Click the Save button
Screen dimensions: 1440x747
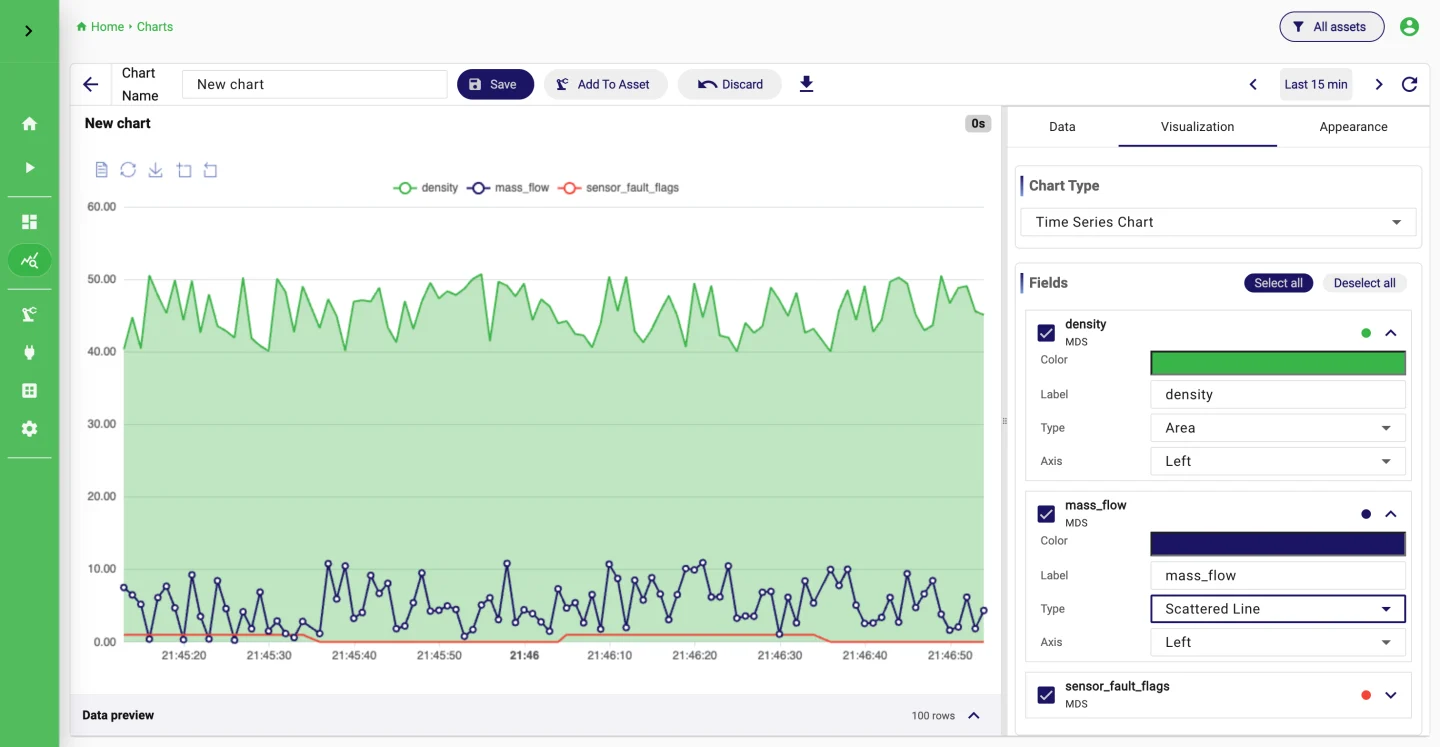(495, 85)
